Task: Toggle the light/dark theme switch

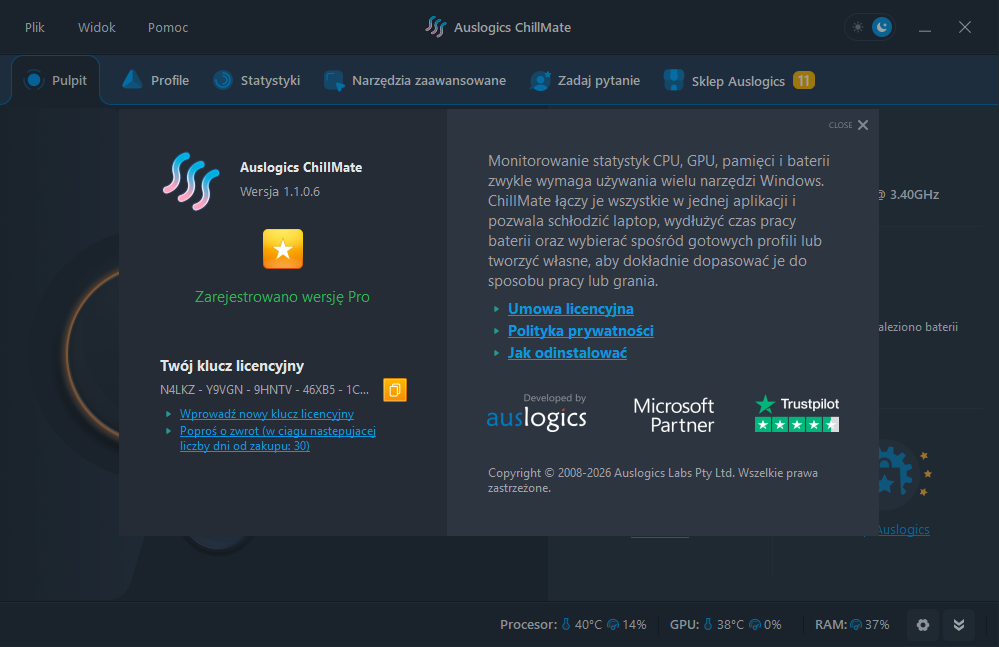Action: (x=870, y=27)
